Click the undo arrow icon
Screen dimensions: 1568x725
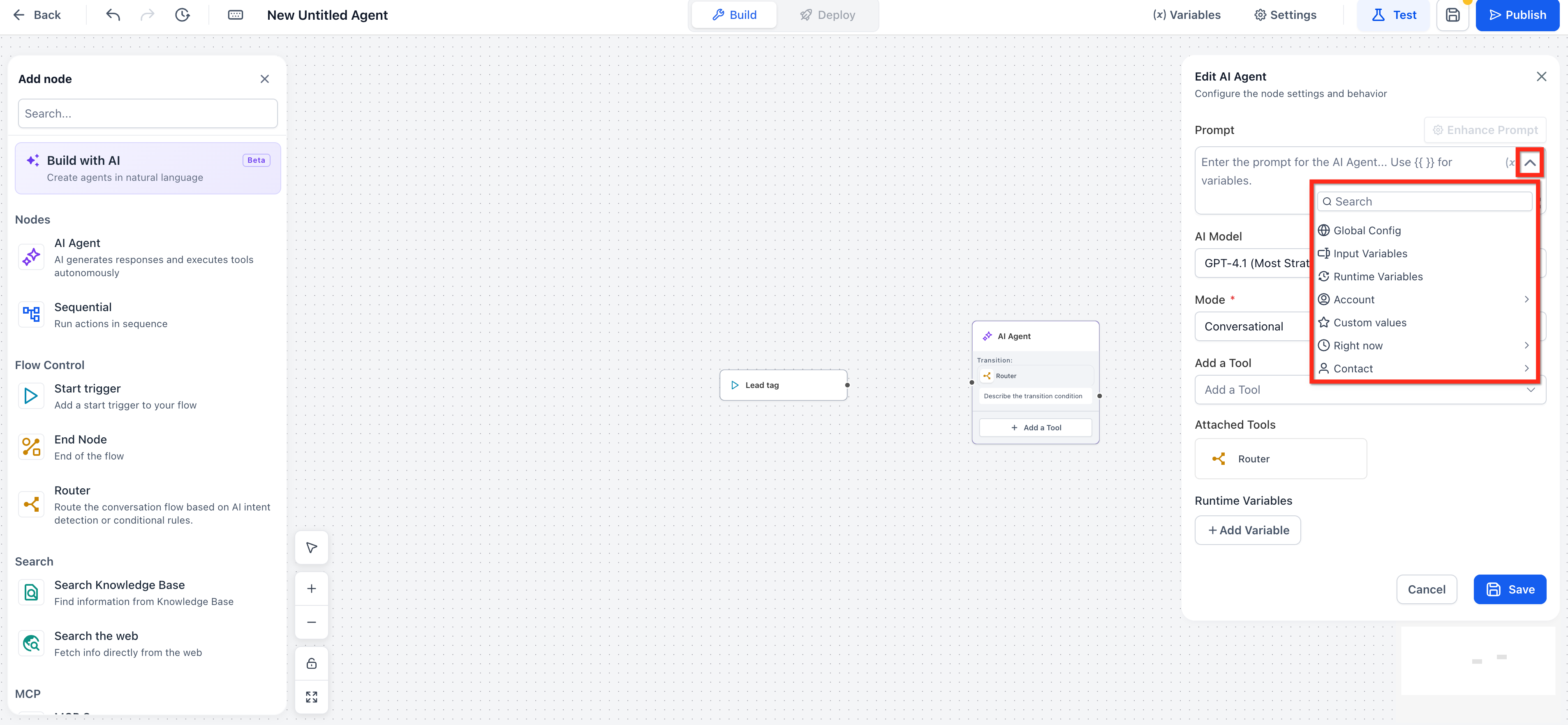click(x=113, y=15)
